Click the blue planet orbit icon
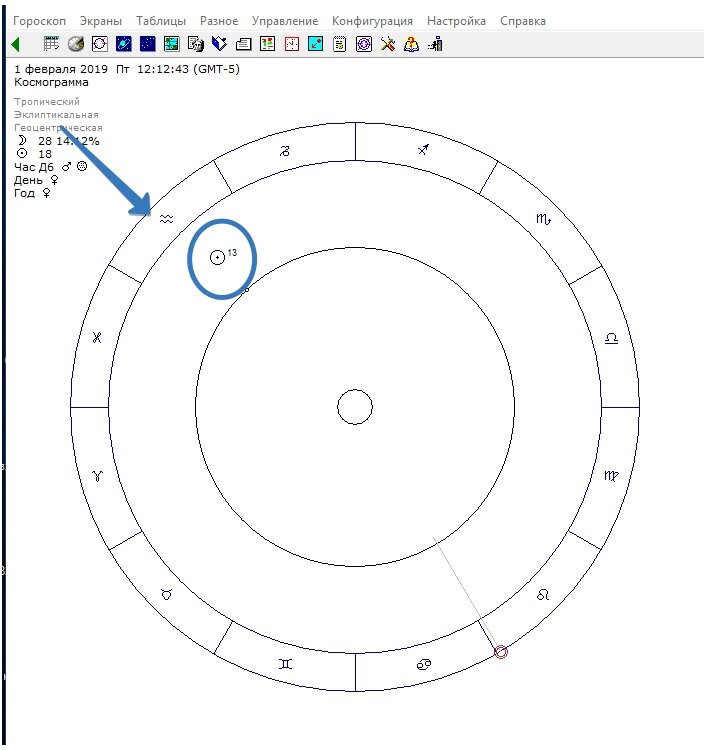 (x=123, y=44)
